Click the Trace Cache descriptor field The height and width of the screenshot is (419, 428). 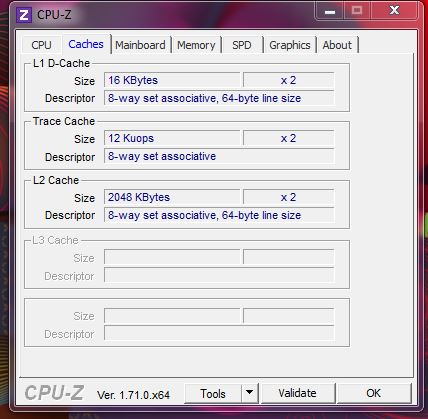click(219, 156)
